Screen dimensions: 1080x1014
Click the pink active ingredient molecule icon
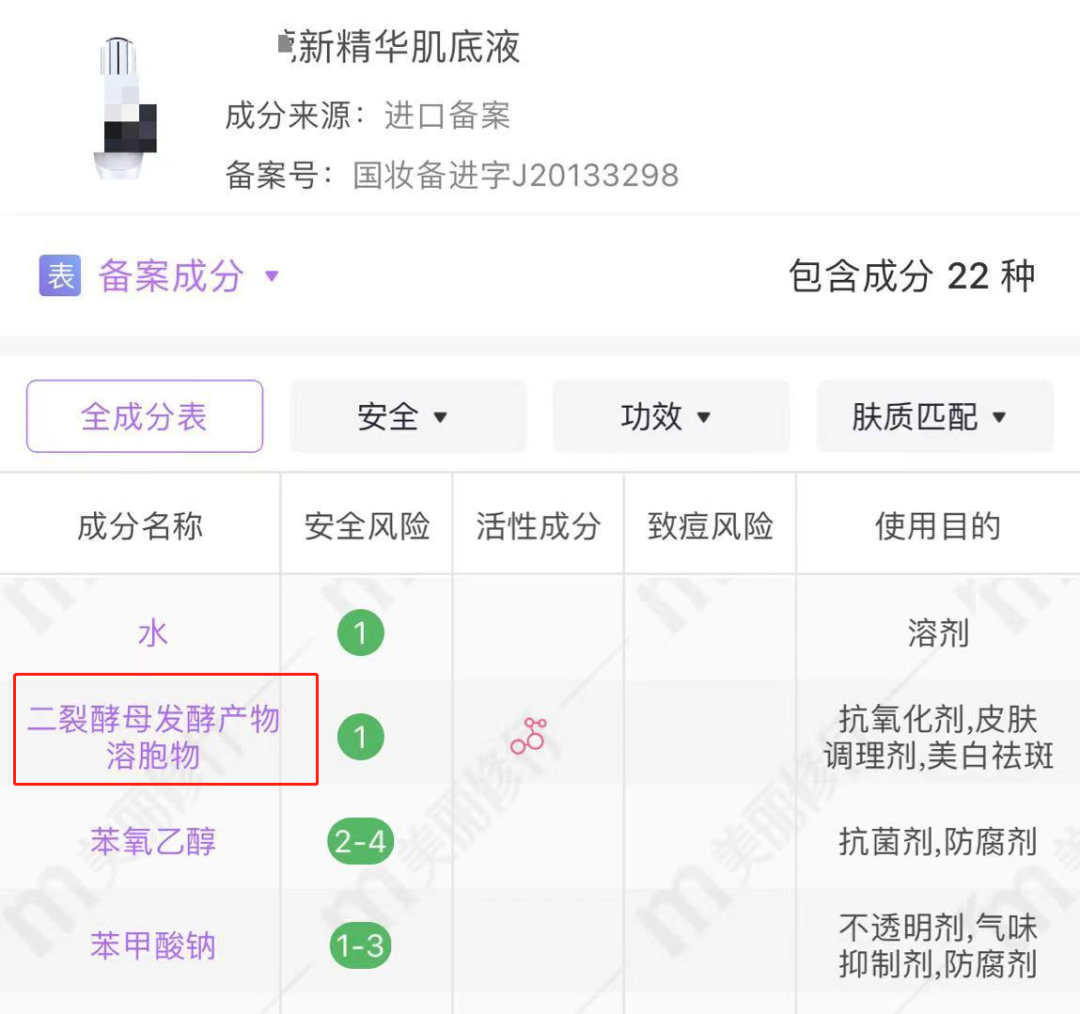[x=528, y=736]
